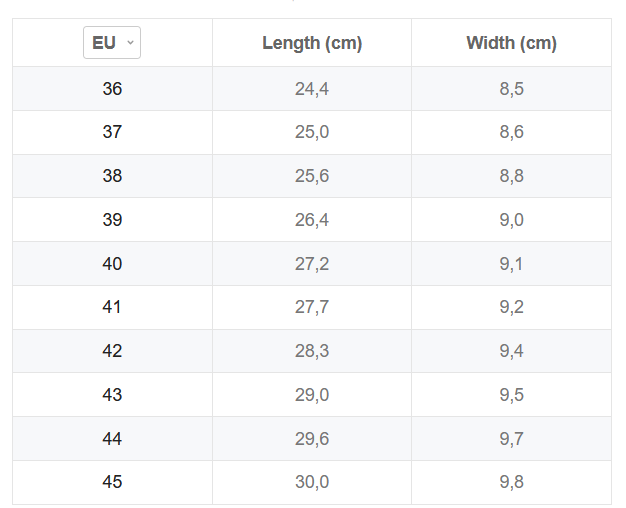Click EU size 41 cell
The height and width of the screenshot is (508, 626).
[x=112, y=307]
